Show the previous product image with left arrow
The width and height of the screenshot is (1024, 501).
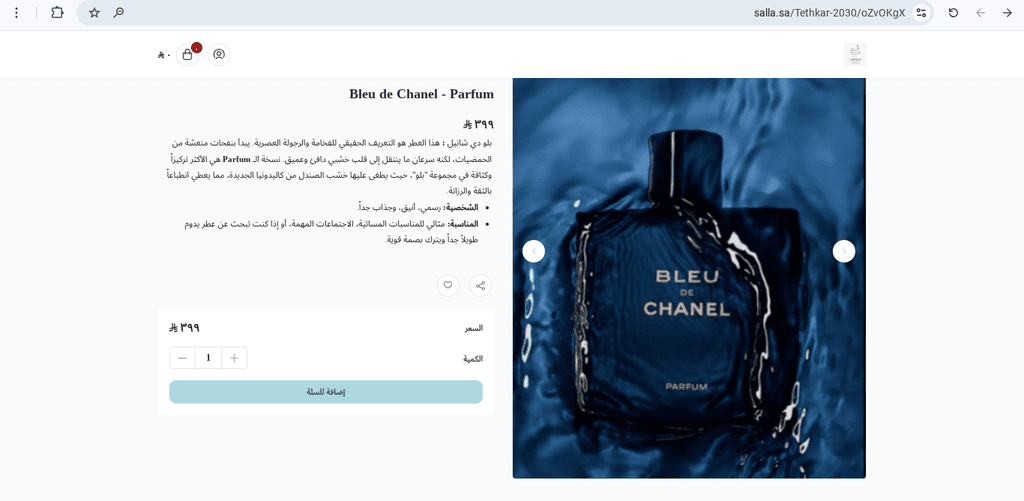coord(534,251)
